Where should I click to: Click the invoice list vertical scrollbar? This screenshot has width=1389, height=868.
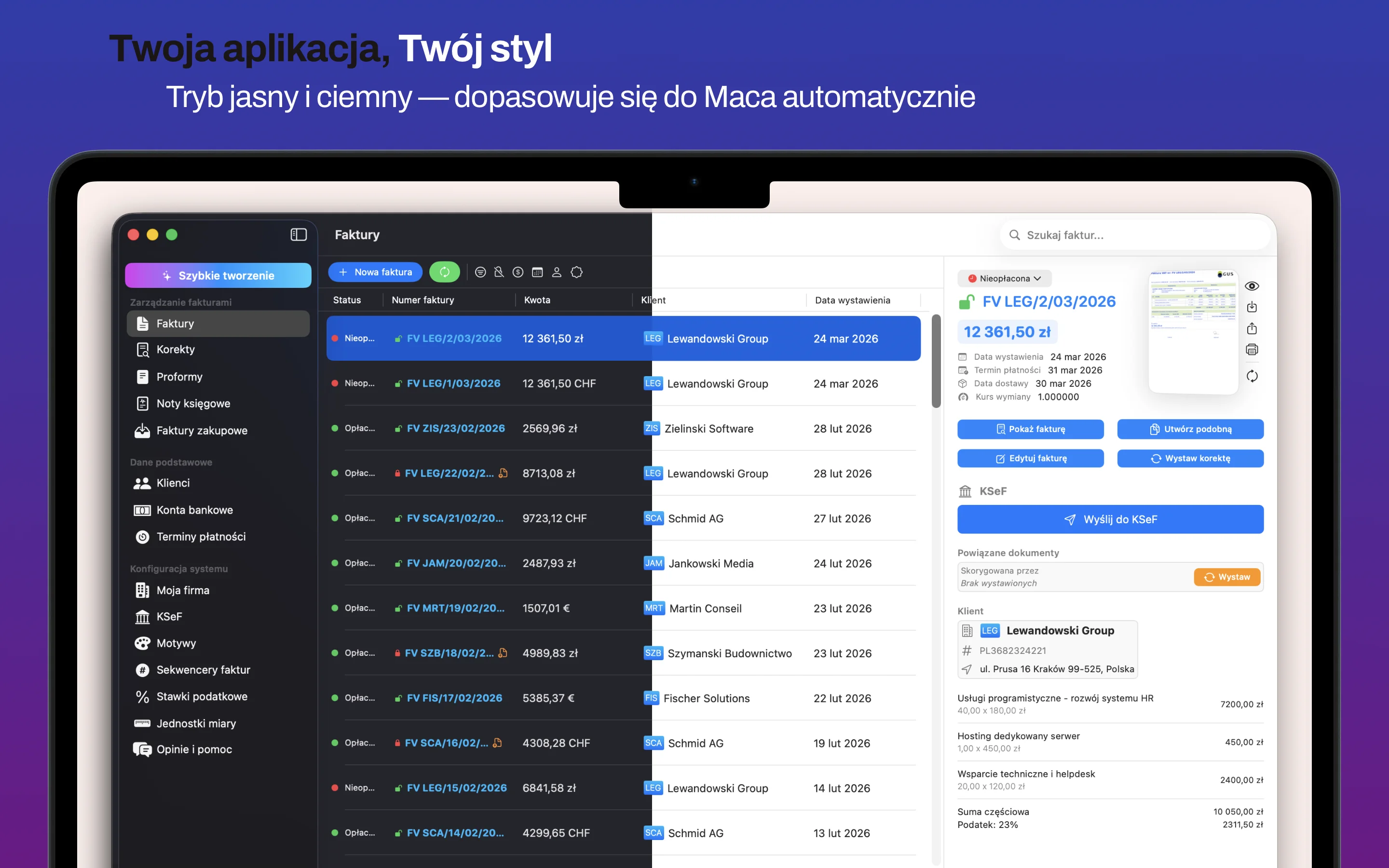[x=936, y=361]
